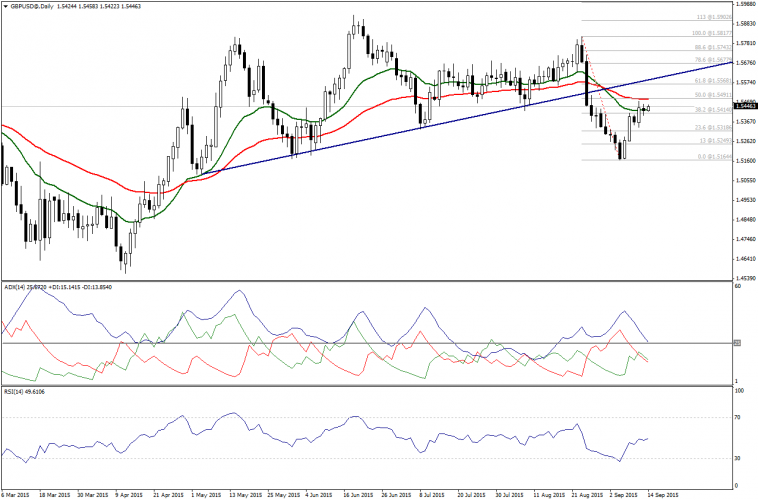This screenshot has width=758, height=500.
Task: Click the 1.50550 price axis label
Action: (x=745, y=180)
